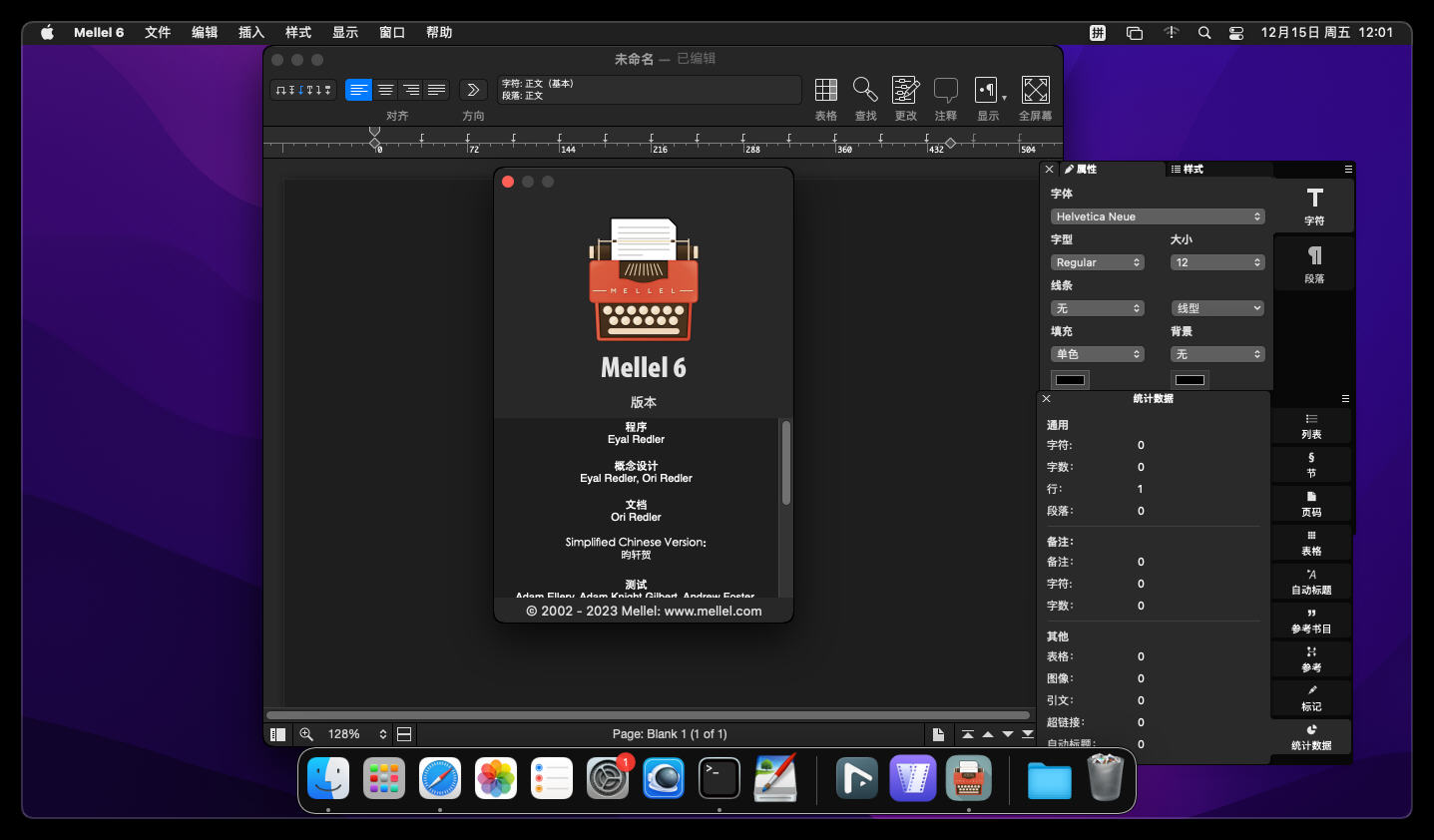
Task: Click the Mellel typewriter icon in Dock
Action: coord(968,778)
